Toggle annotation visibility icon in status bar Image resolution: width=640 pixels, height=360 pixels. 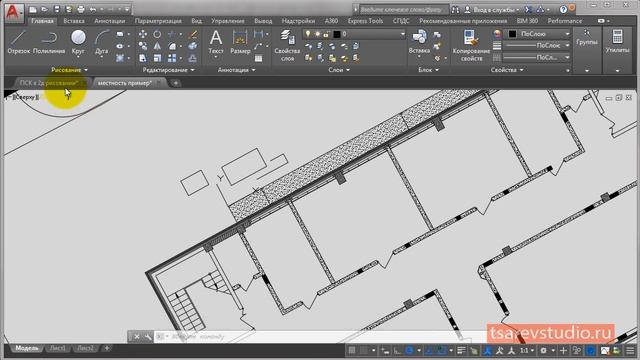[488, 350]
